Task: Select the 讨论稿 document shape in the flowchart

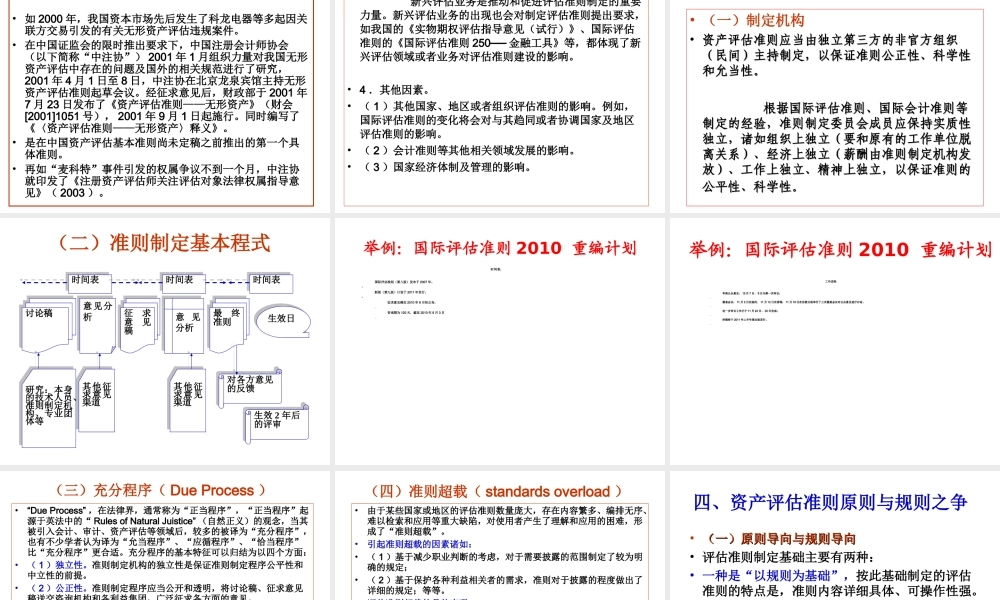Action: point(39,313)
